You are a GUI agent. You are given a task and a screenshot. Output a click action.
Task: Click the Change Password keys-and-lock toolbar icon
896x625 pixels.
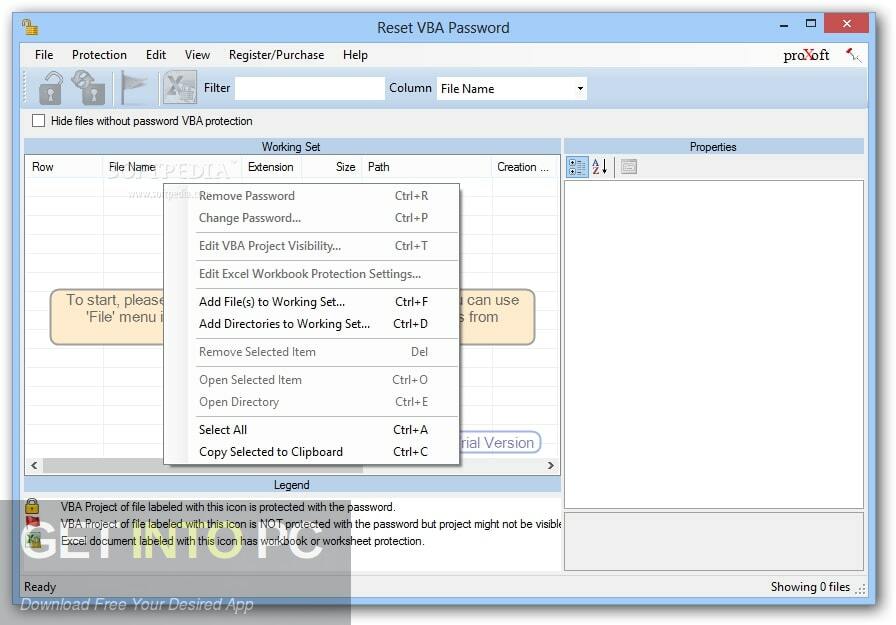89,87
